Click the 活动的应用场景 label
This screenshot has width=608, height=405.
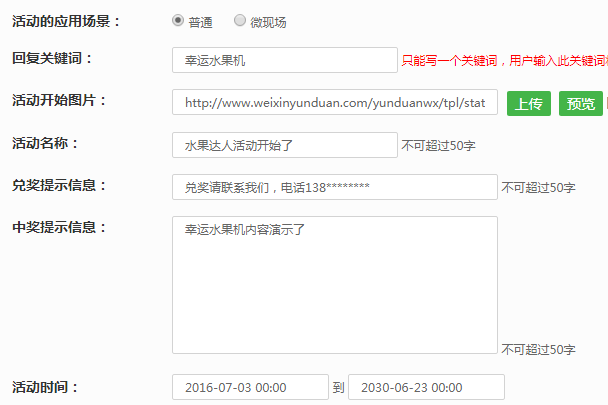(59, 20)
